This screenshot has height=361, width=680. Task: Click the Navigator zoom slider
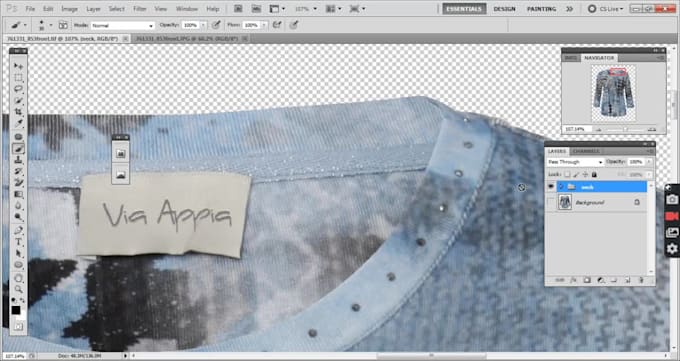(624, 129)
